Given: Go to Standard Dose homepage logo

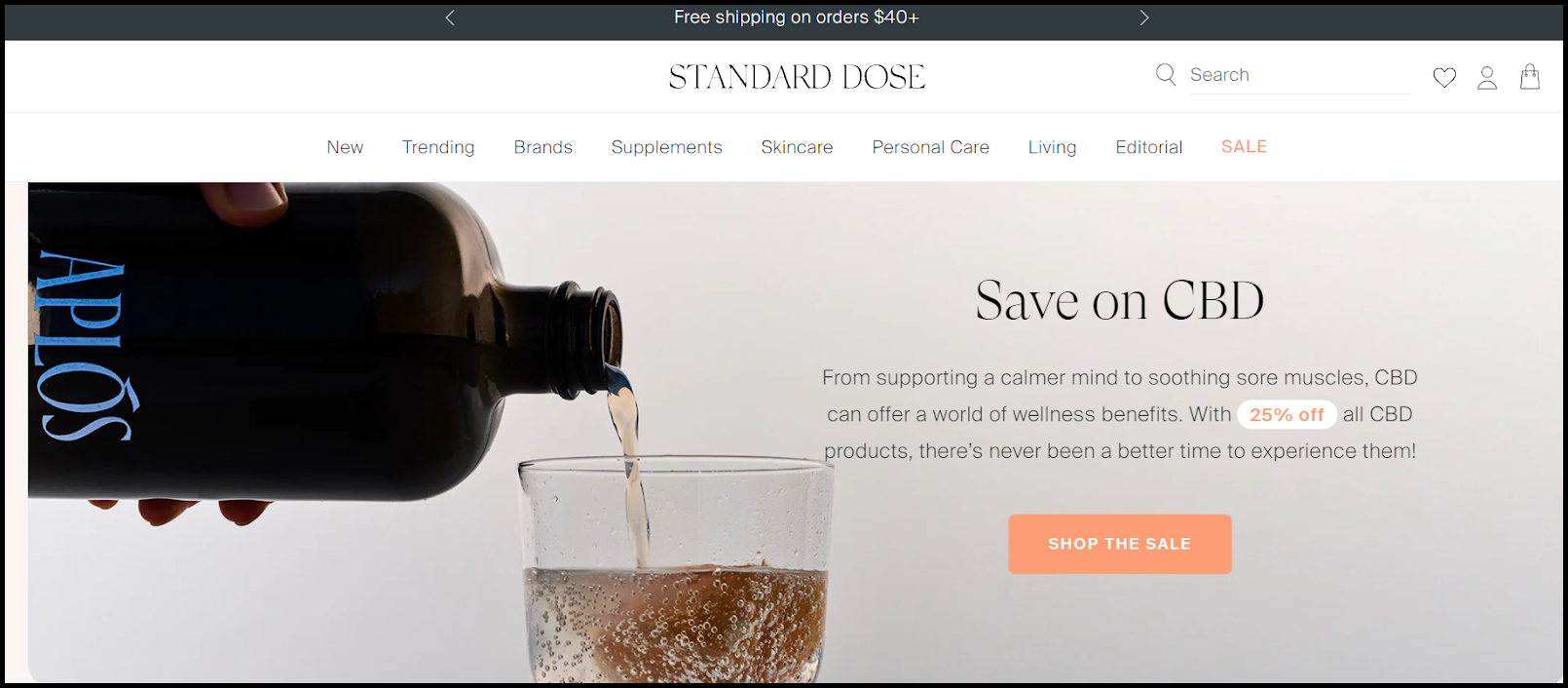Looking at the screenshot, I should (x=797, y=77).
